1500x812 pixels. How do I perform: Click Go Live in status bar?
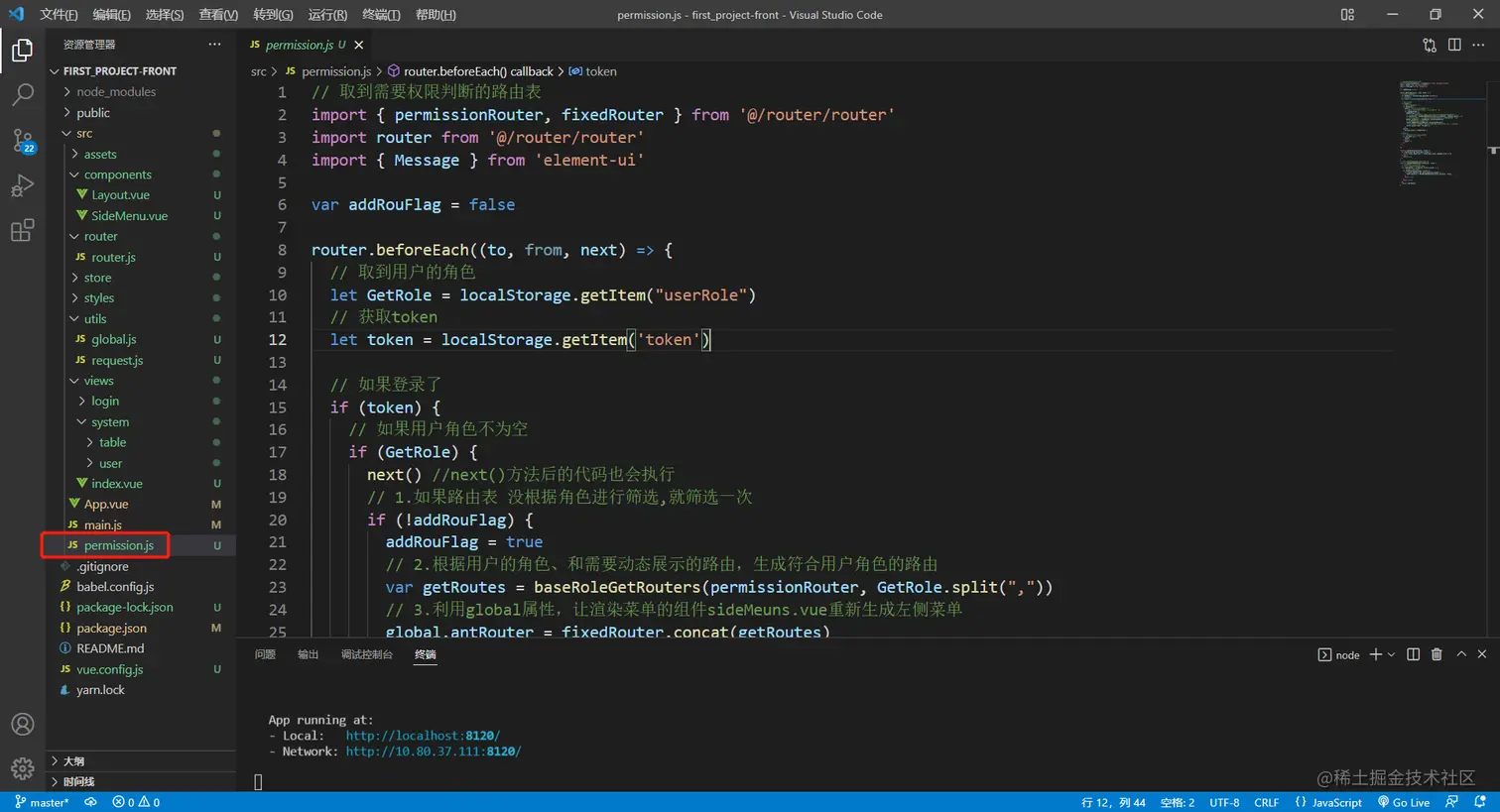[x=1404, y=802]
